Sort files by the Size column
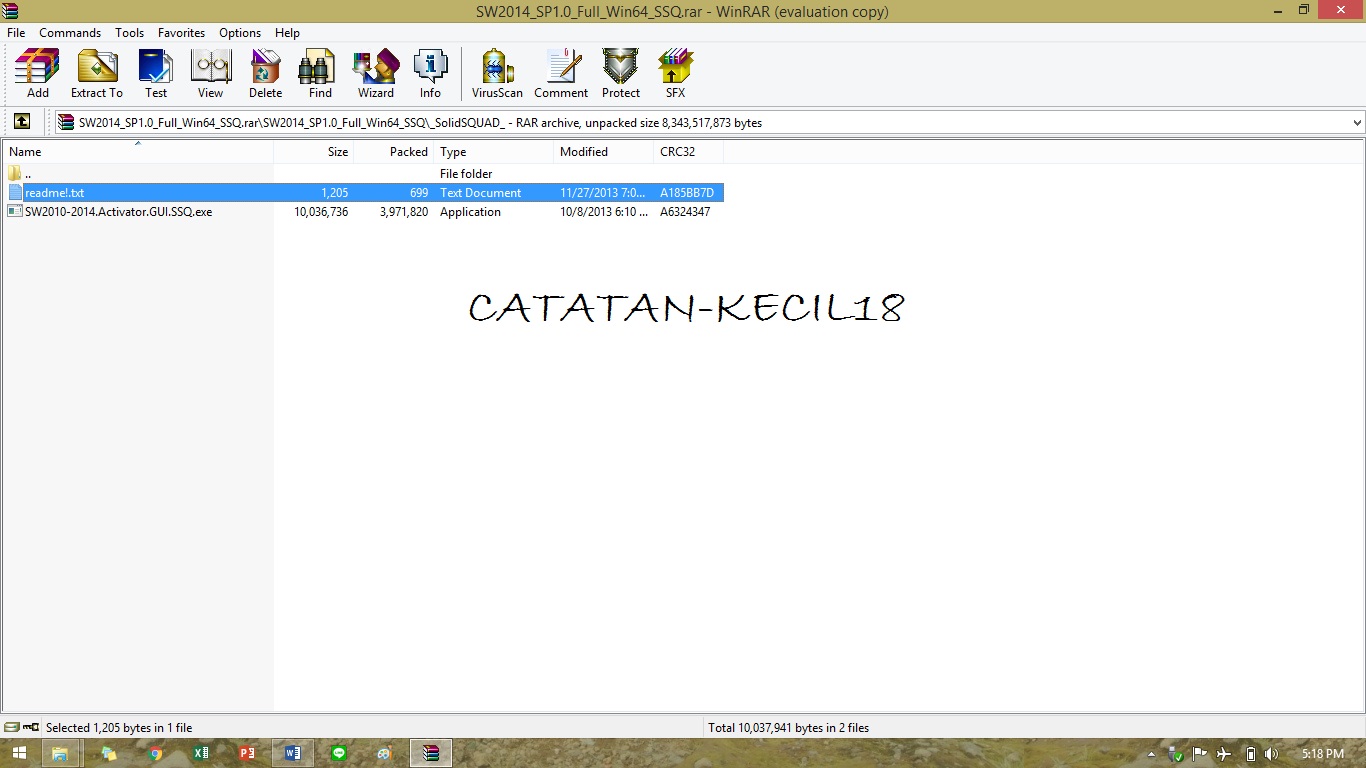Image resolution: width=1366 pixels, height=768 pixels. 337,151
